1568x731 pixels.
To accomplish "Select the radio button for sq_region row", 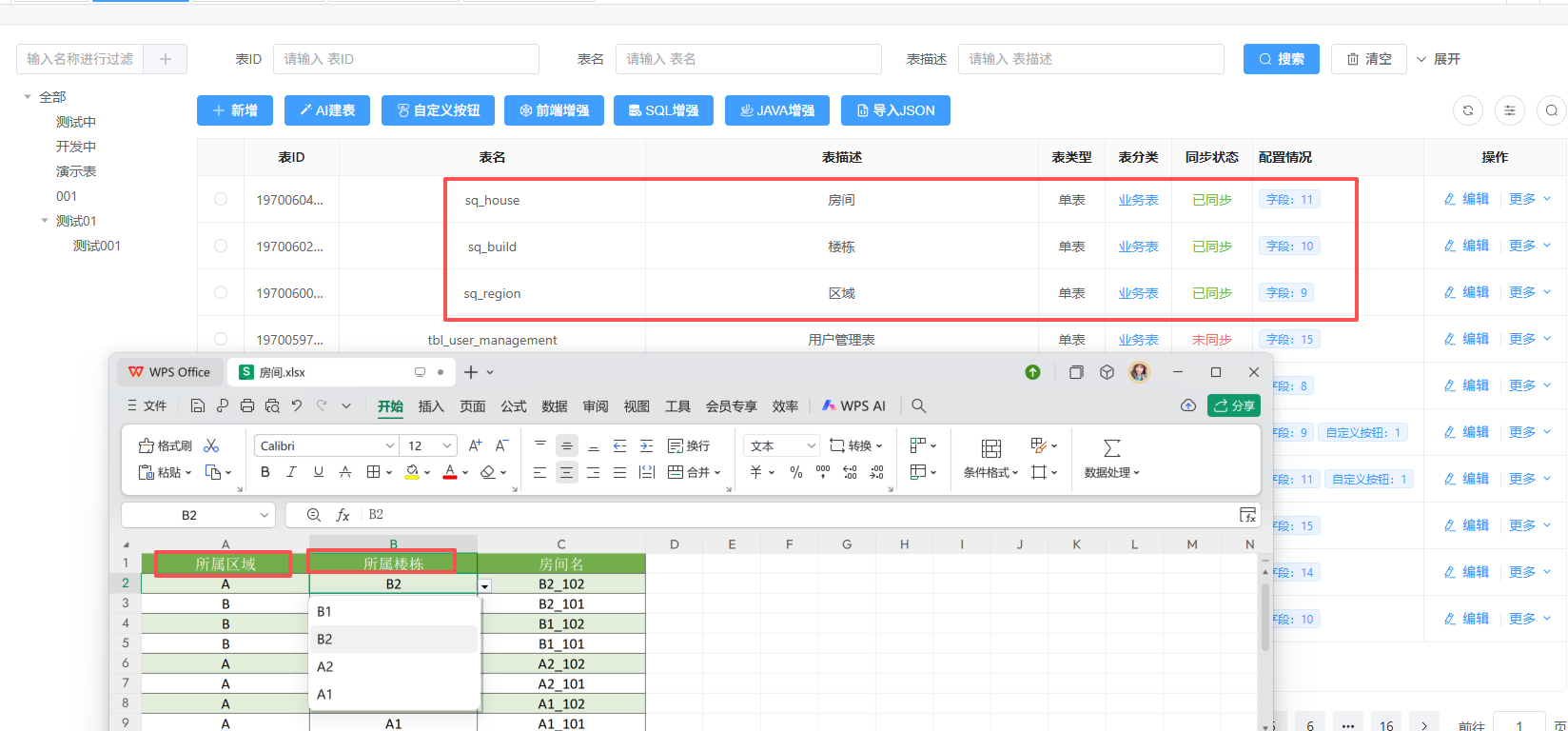I will [221, 292].
